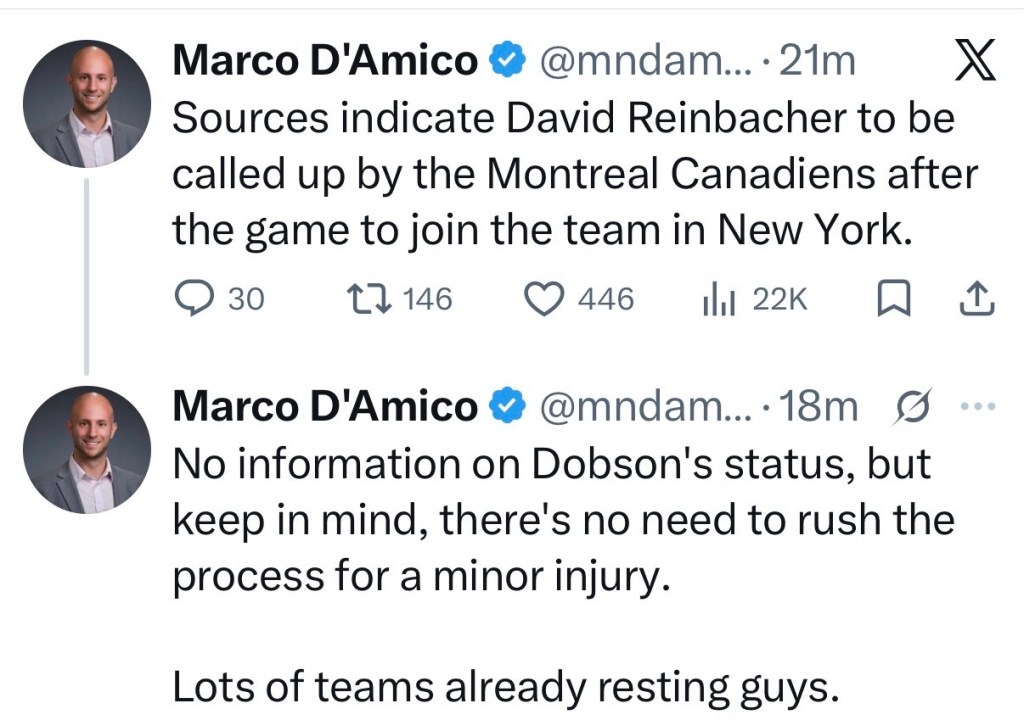The height and width of the screenshot is (720, 1024).
Task: Open more options menu on second tweet
Action: [977, 407]
